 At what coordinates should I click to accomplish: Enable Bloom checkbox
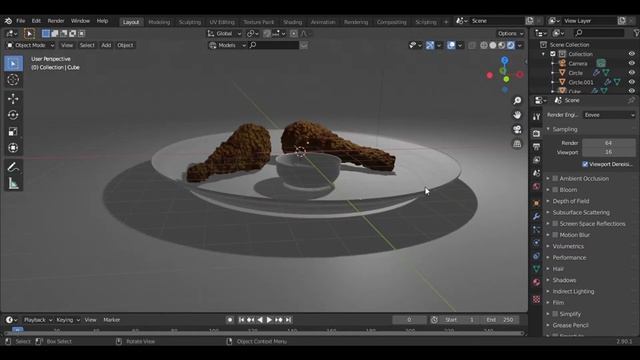tap(555, 190)
